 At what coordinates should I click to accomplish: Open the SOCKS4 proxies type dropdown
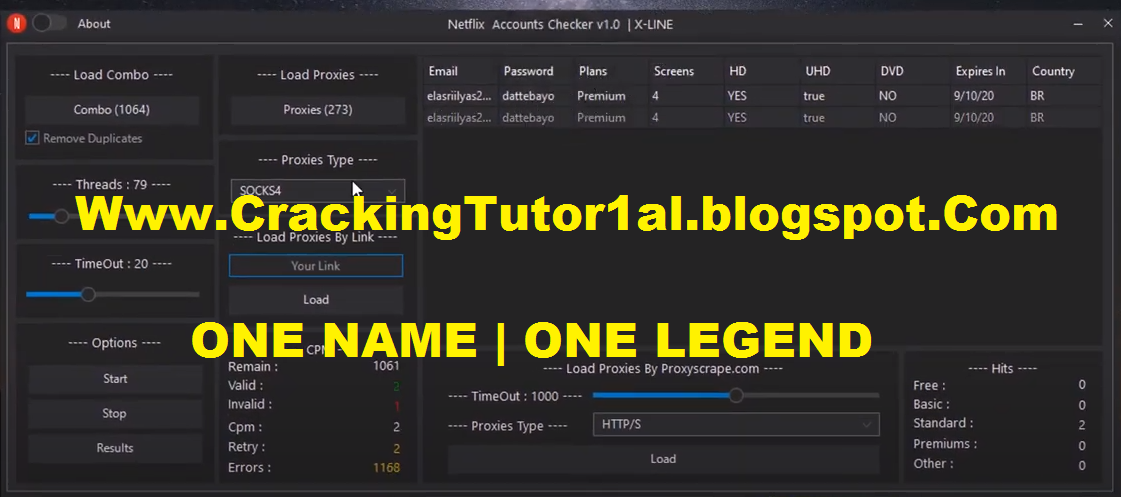(317, 190)
